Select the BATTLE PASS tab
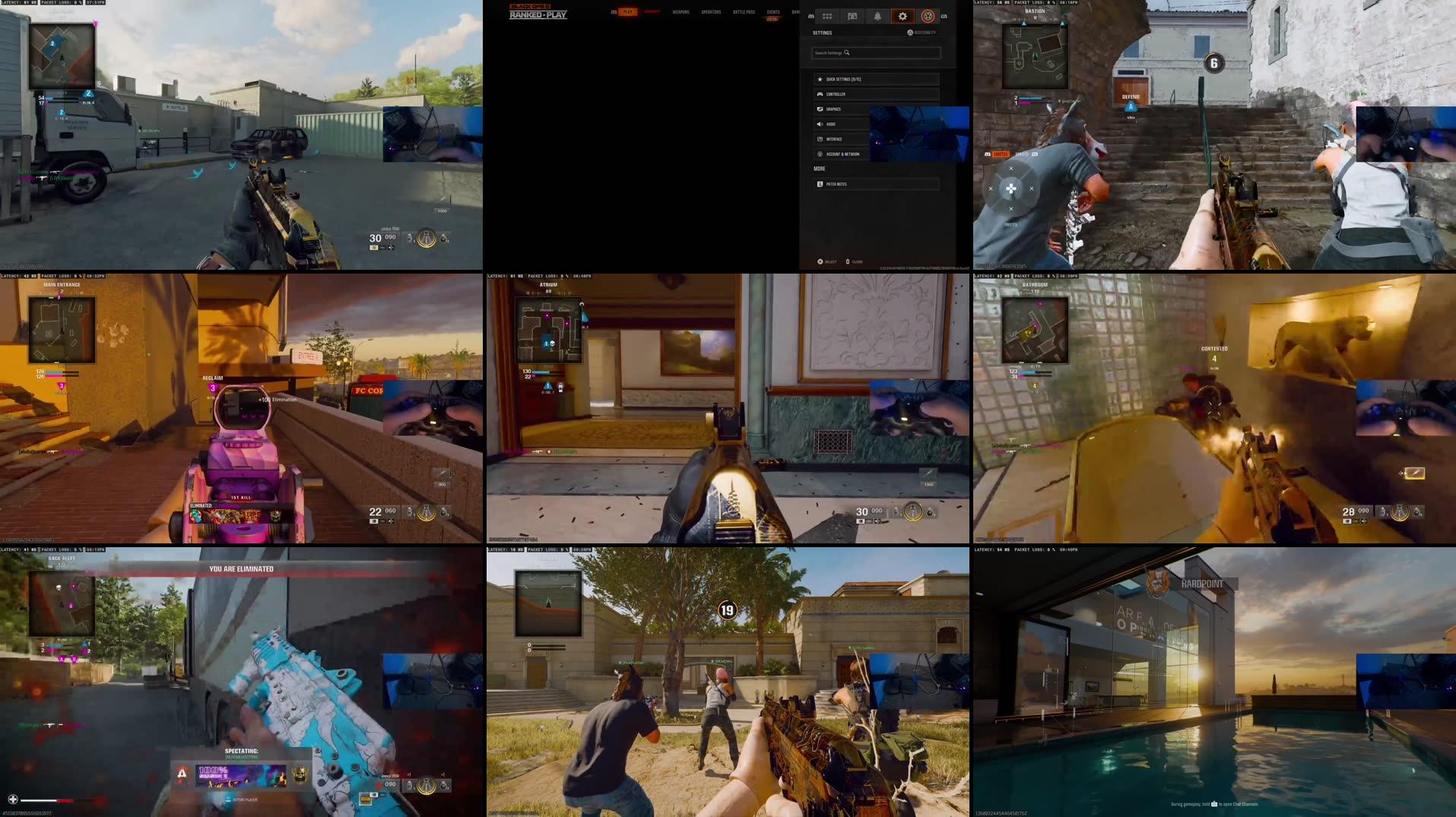The width and height of the screenshot is (1456, 817). (744, 12)
